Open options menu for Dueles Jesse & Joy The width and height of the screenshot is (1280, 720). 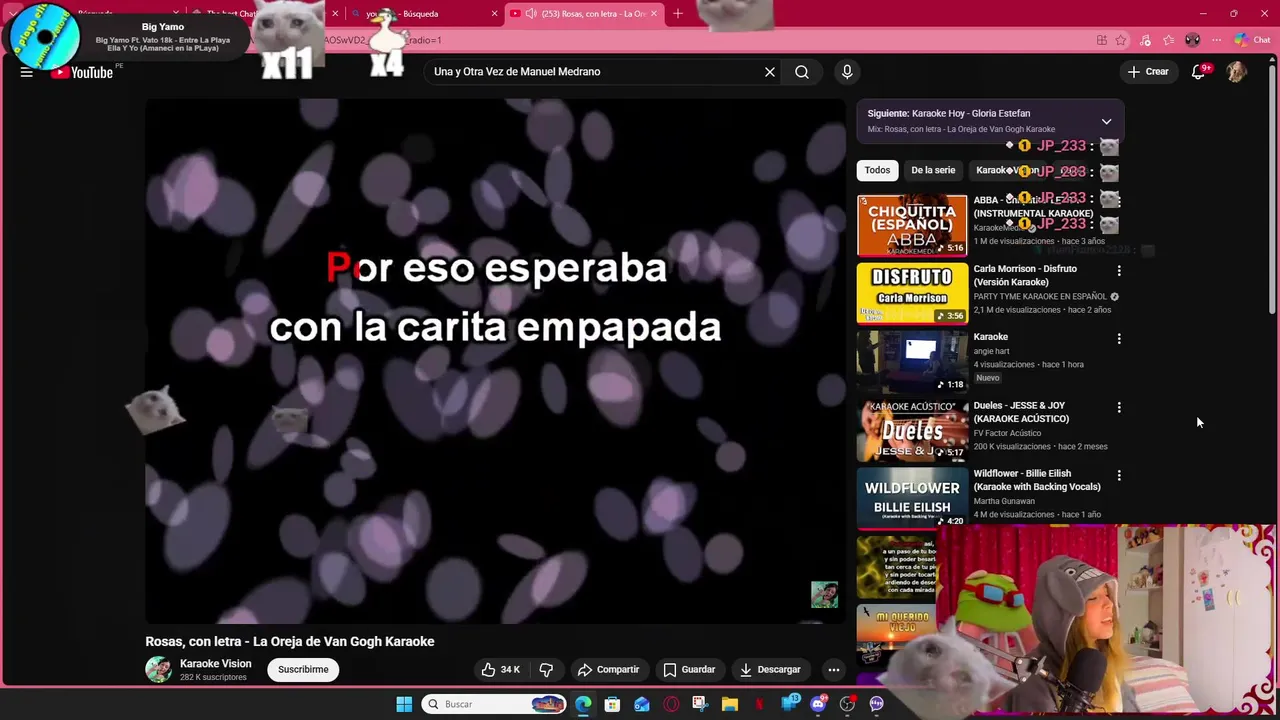[1119, 408]
